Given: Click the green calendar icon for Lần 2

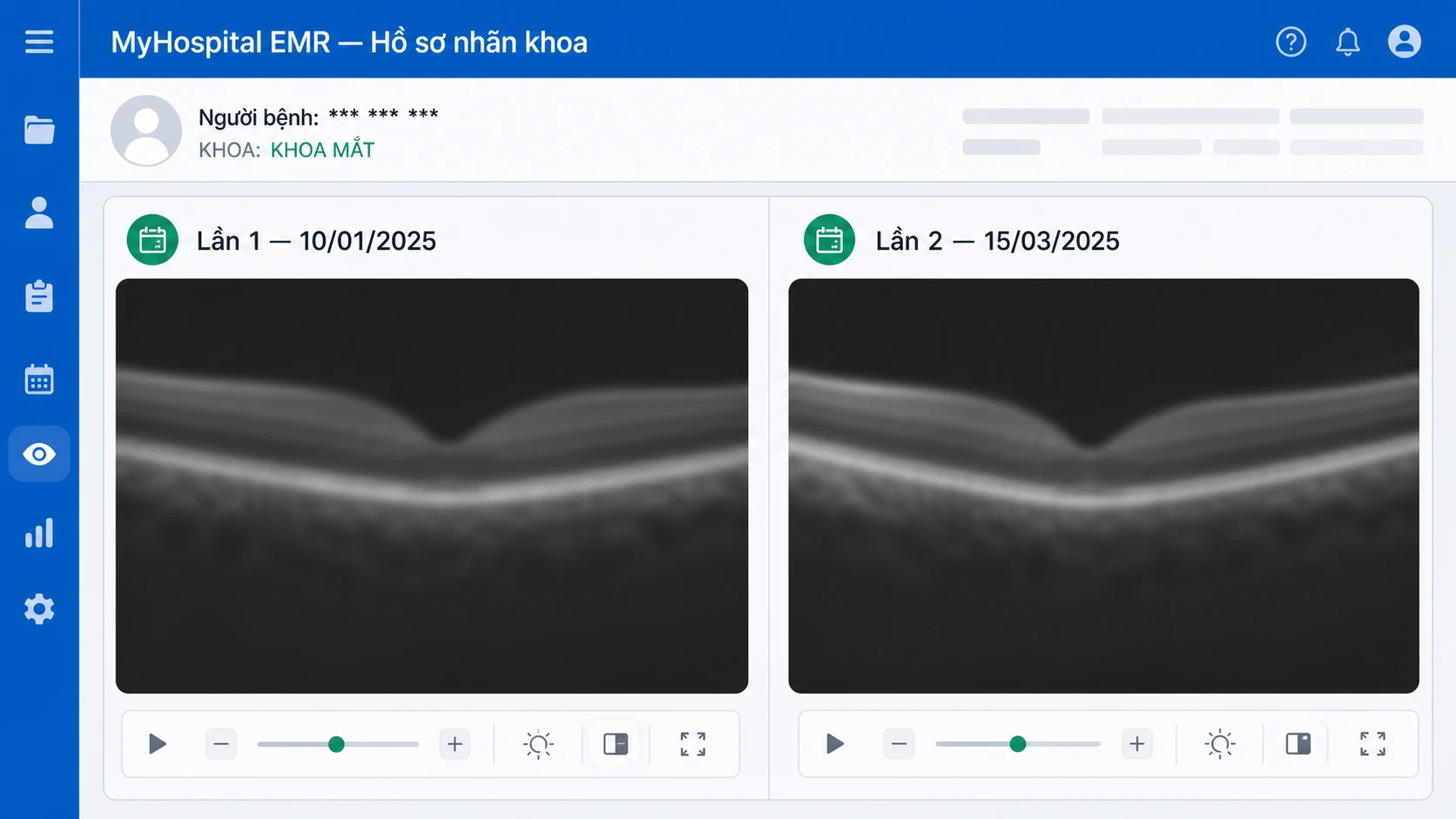Looking at the screenshot, I should click(829, 239).
